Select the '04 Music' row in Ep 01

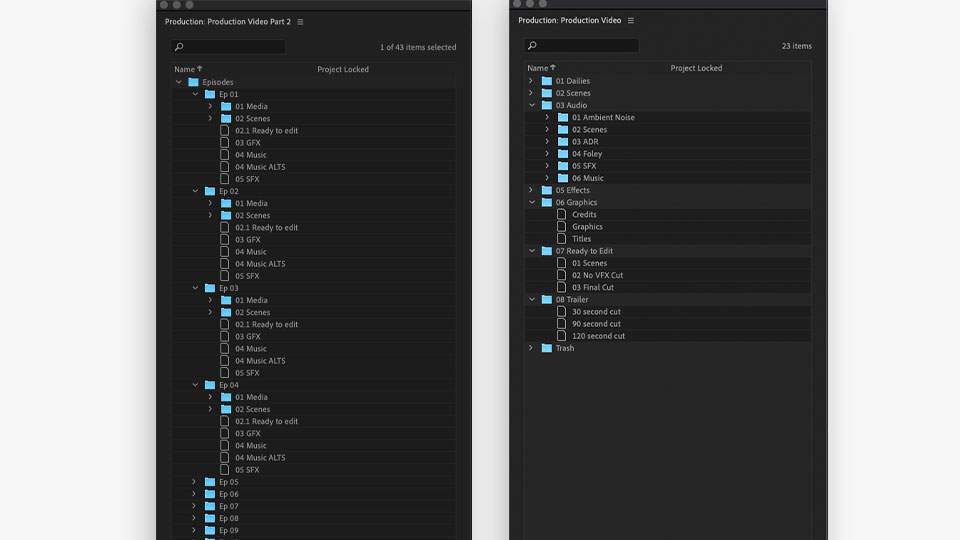coord(313,155)
